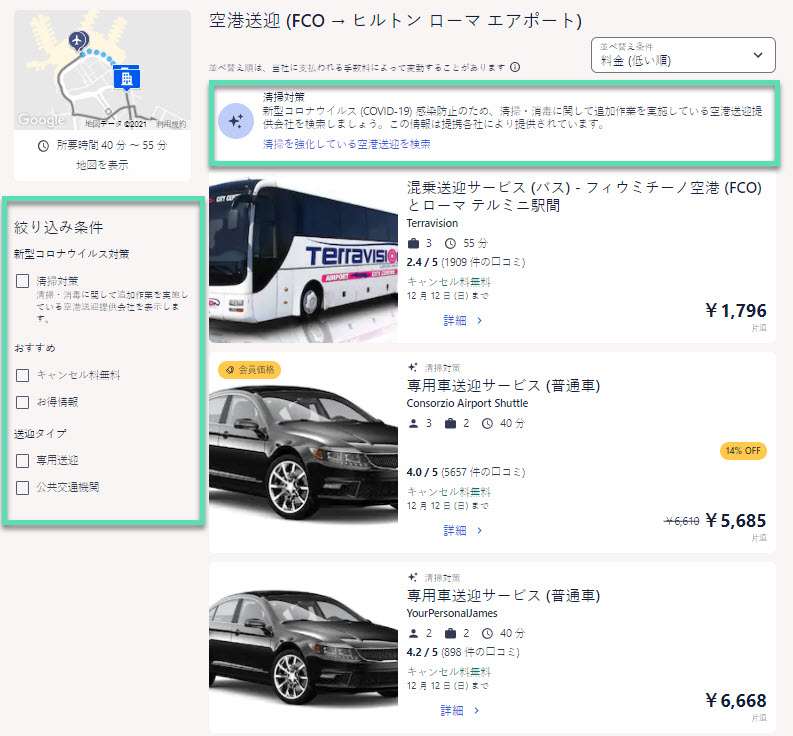Click the sparkle icon in cleaning measures banner
Viewport: 793px width, 736px height.
click(236, 121)
